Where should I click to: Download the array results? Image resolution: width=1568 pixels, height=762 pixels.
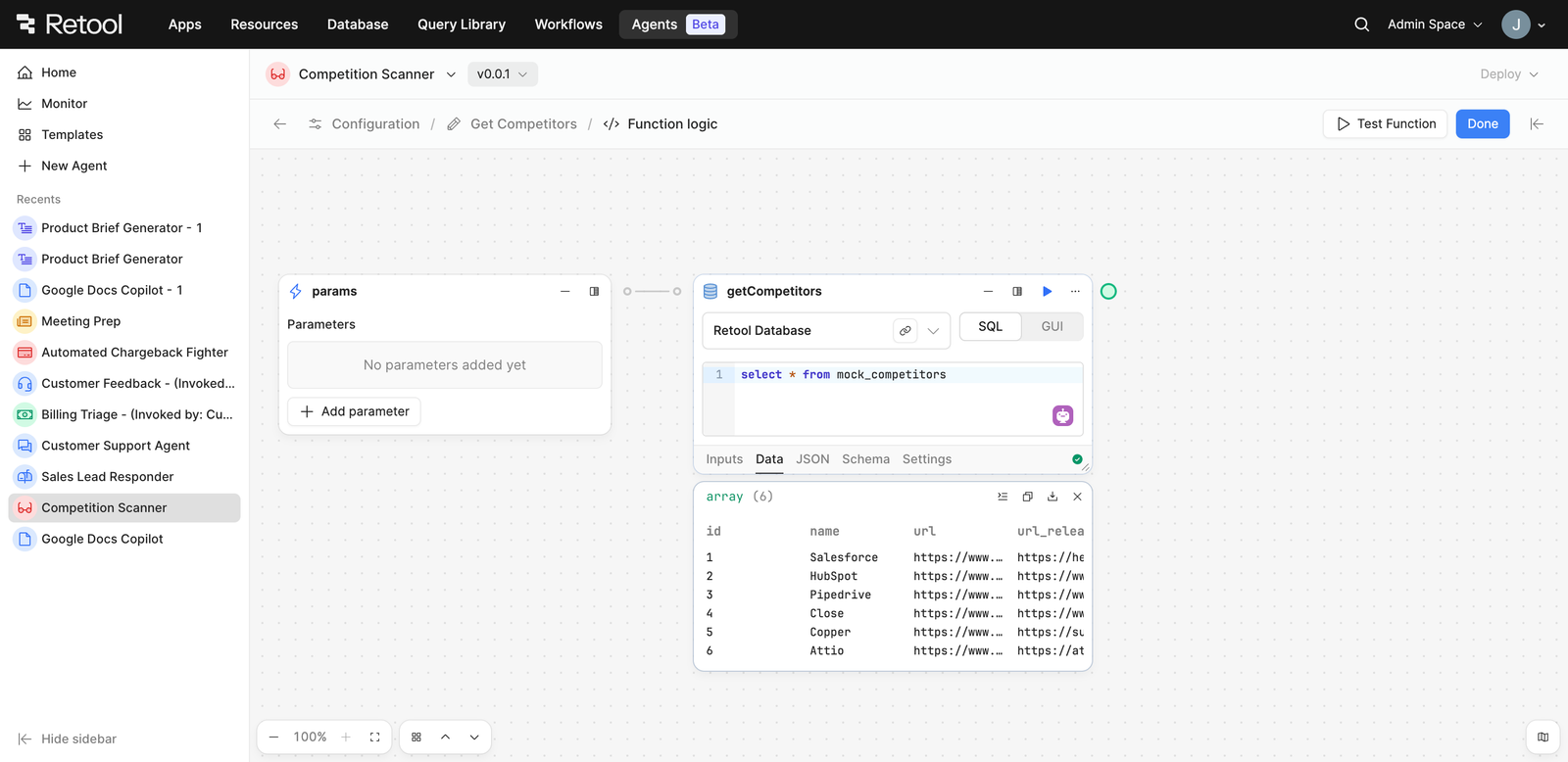1053,497
